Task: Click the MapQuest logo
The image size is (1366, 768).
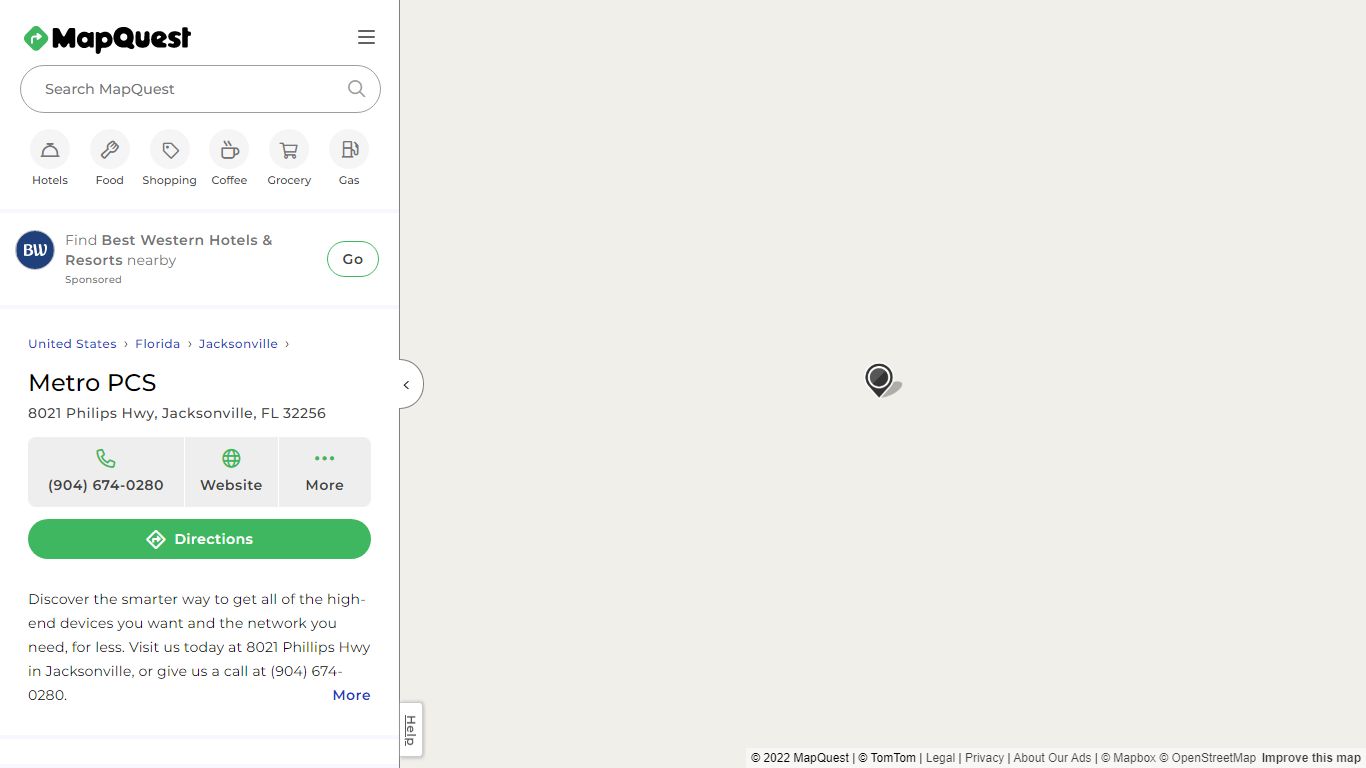Action: tap(107, 38)
